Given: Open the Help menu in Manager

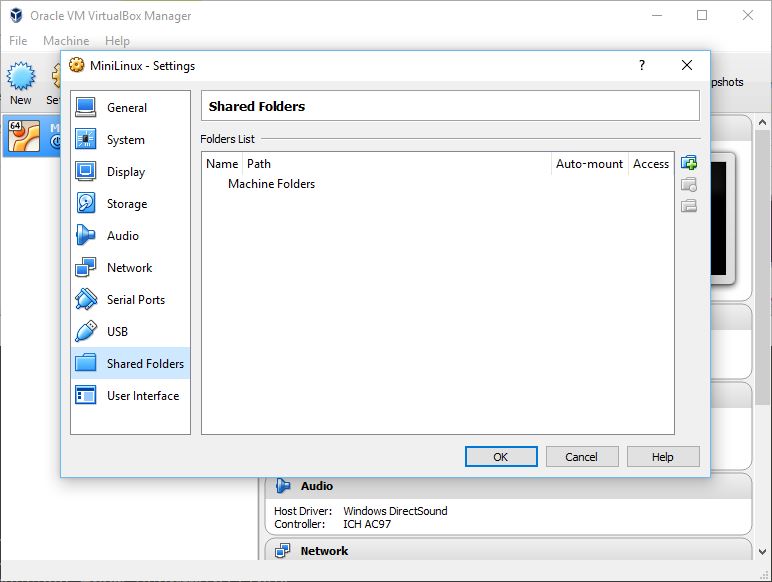Looking at the screenshot, I should point(117,41).
